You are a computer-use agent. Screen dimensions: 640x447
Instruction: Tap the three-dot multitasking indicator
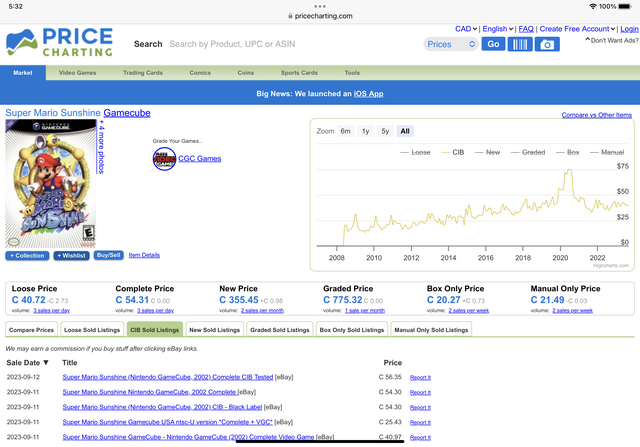[320, 6]
